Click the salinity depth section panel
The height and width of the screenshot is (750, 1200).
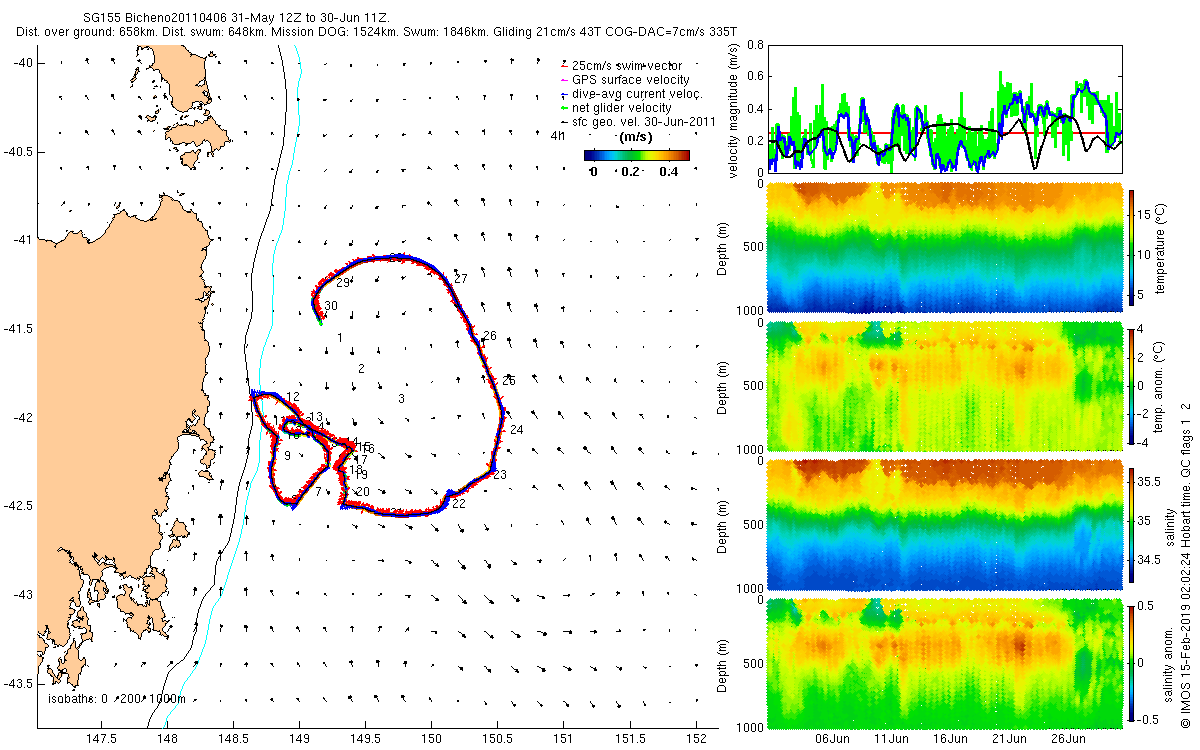point(945,523)
